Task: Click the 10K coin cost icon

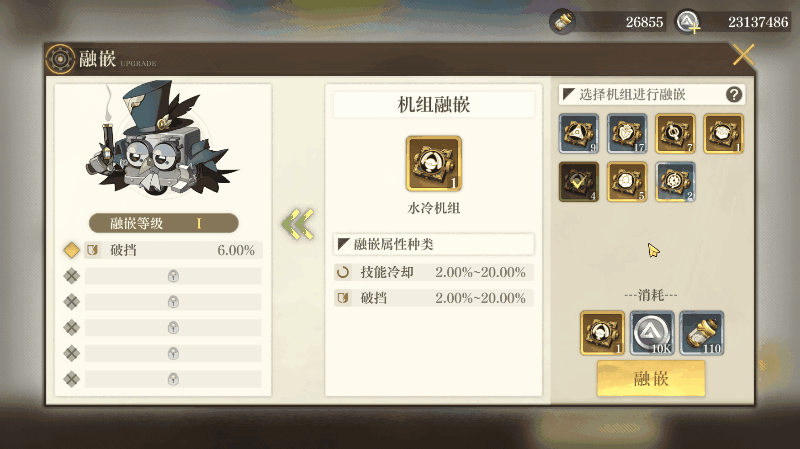Action: pyautogui.click(x=652, y=333)
